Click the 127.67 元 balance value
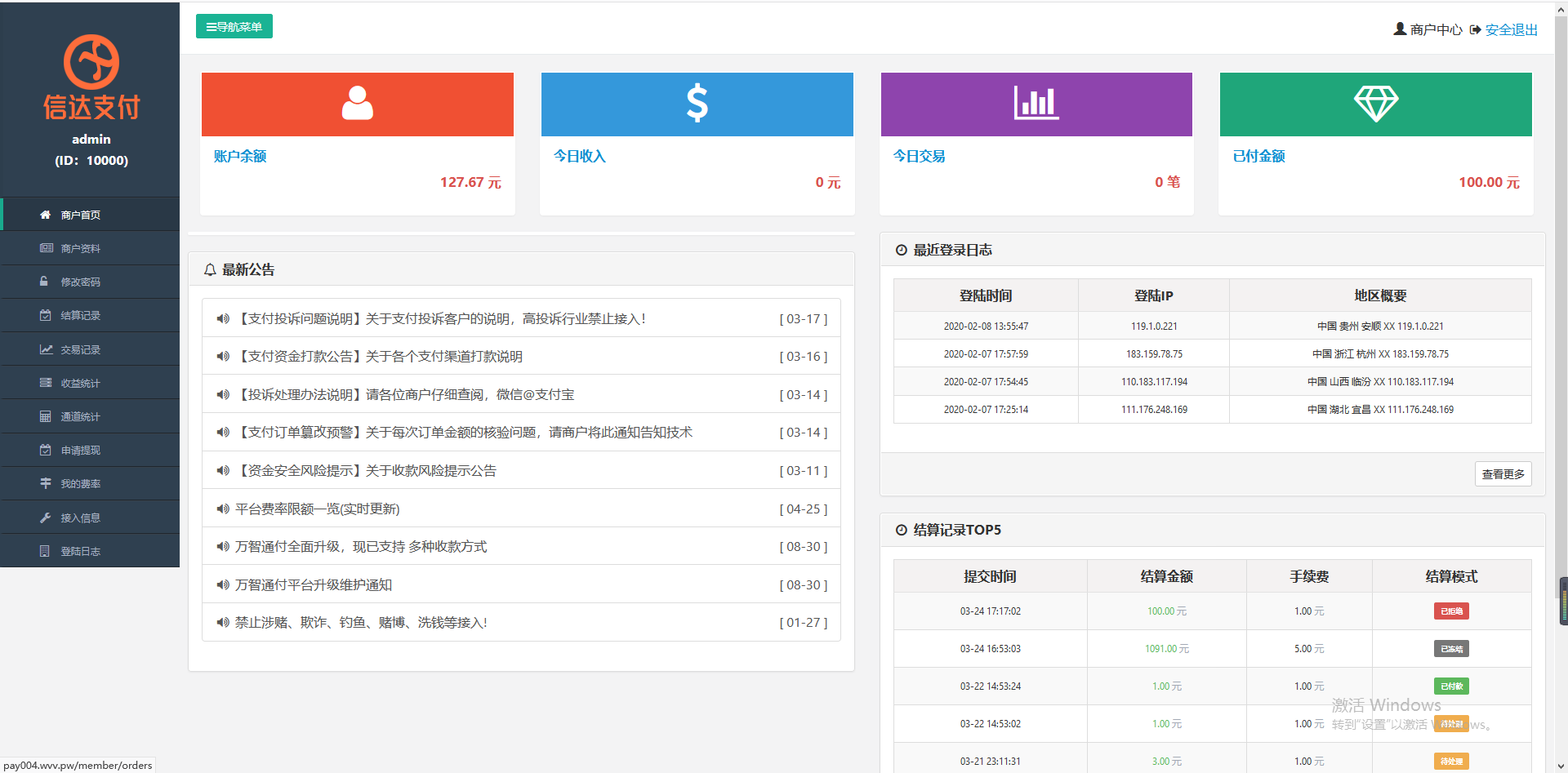This screenshot has width=1568, height=773. pos(470,182)
